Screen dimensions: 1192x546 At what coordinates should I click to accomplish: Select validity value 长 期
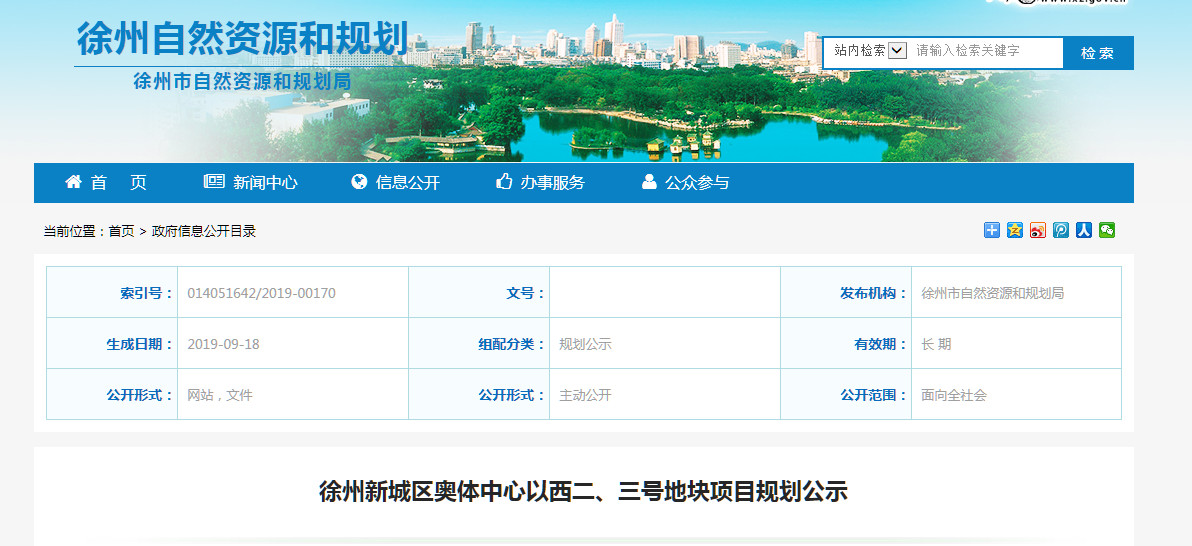pyautogui.click(x=936, y=344)
